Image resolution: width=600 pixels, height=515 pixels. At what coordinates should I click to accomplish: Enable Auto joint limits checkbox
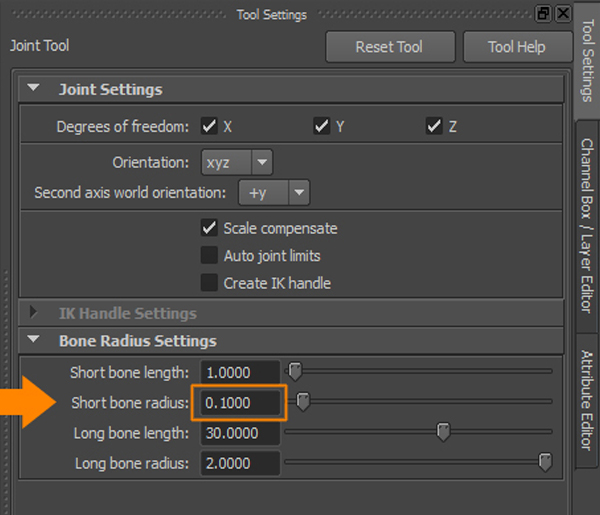click(x=209, y=255)
